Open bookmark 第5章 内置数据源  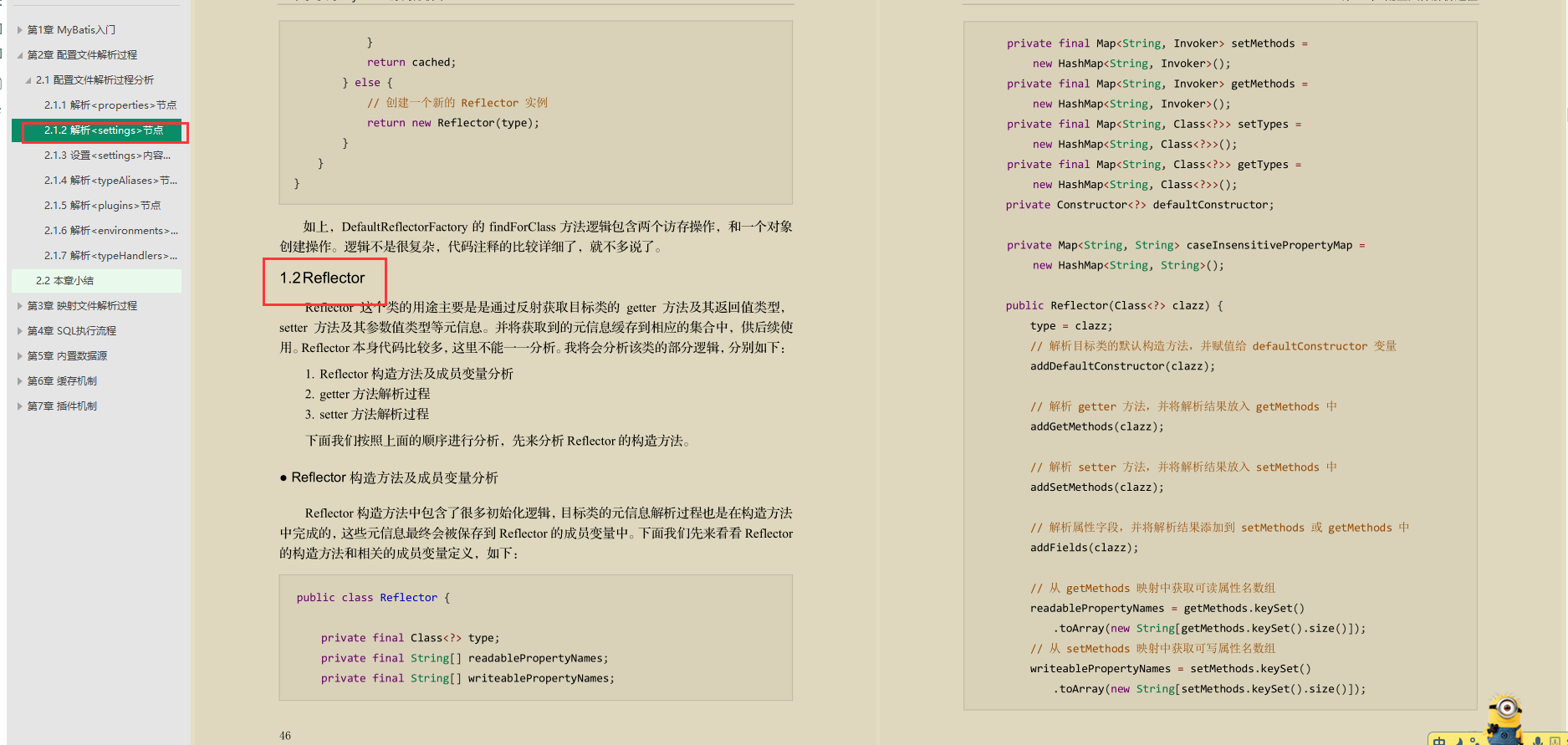pyautogui.click(x=67, y=356)
